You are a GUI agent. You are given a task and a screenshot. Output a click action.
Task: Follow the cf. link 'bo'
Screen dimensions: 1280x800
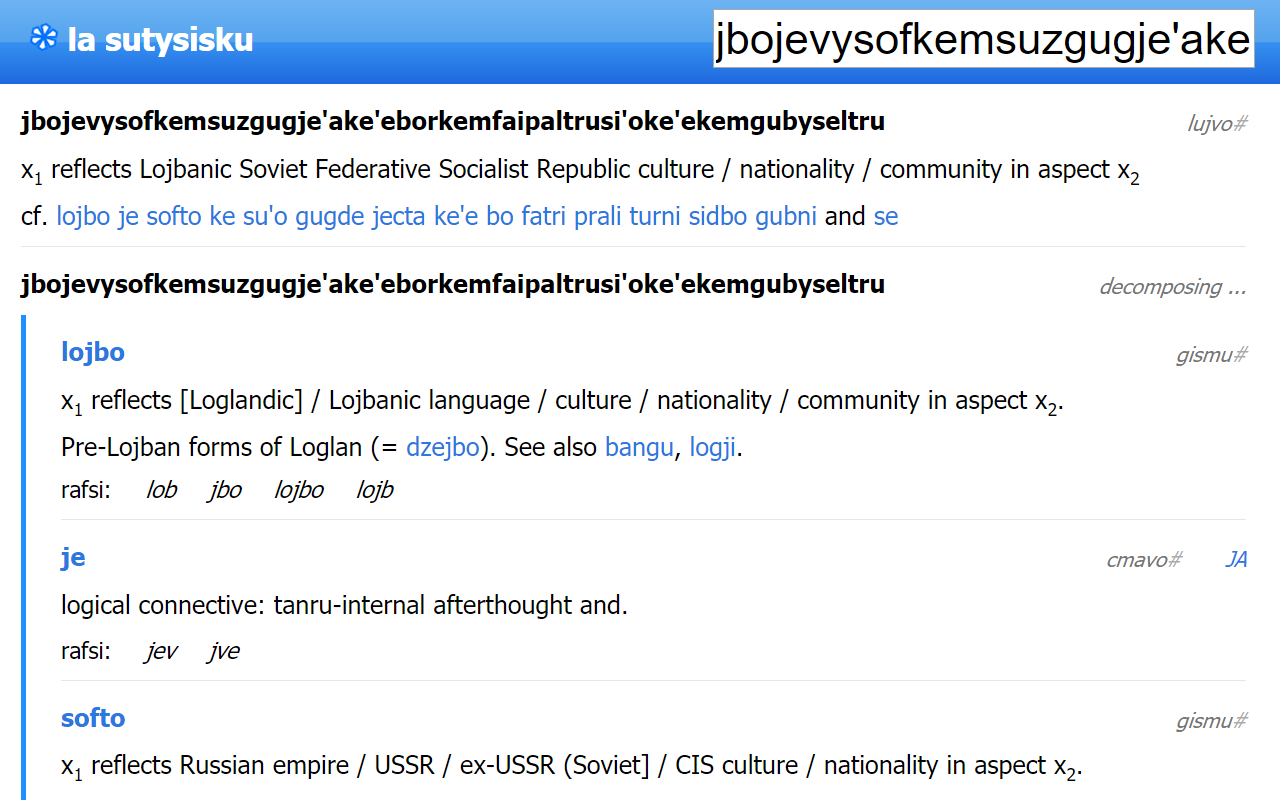point(499,216)
